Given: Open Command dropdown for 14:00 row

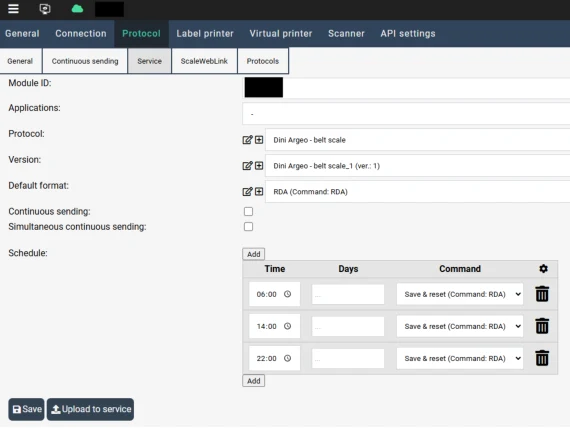Looking at the screenshot, I should click(460, 326).
